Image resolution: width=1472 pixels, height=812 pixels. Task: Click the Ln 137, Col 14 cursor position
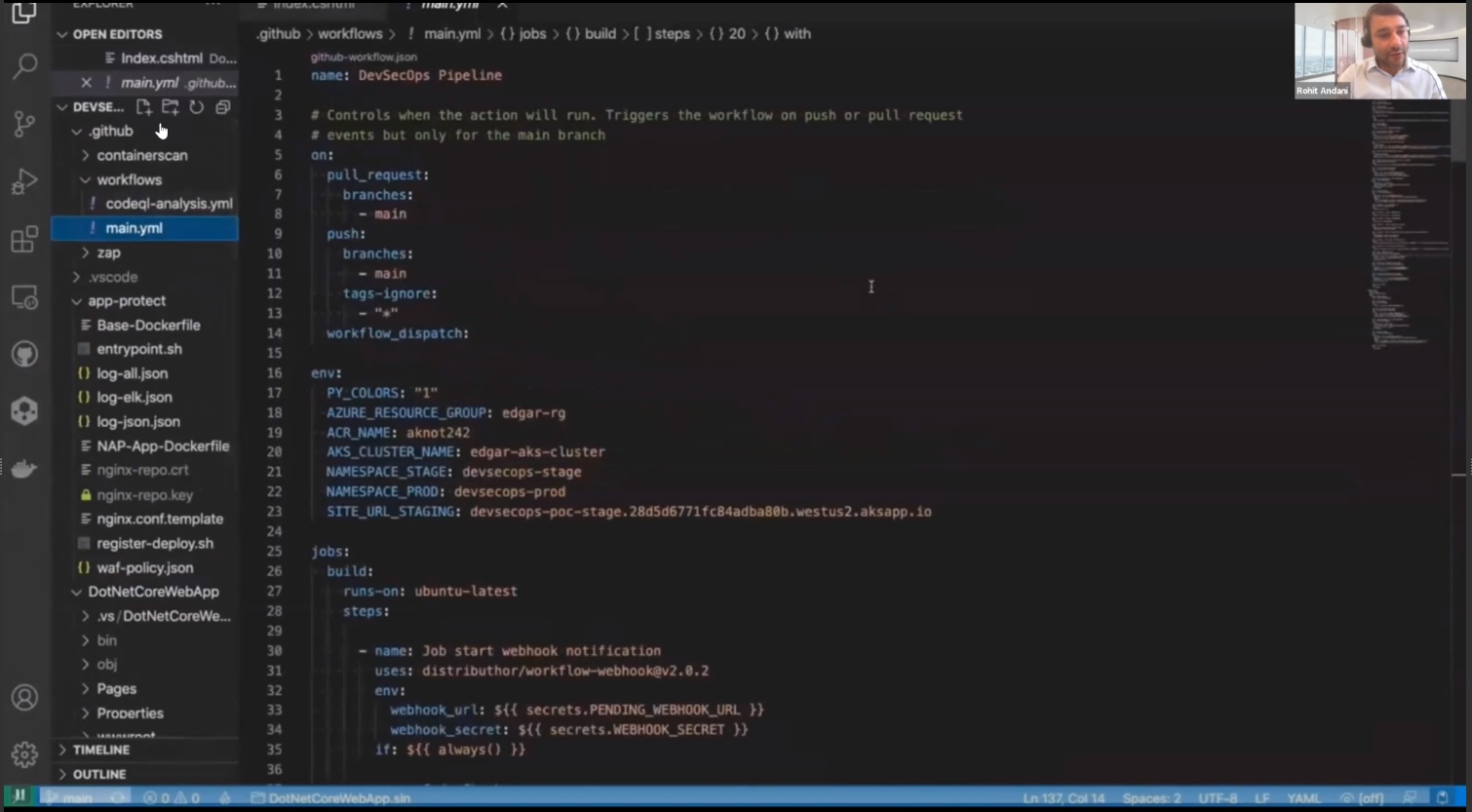pos(1064,798)
